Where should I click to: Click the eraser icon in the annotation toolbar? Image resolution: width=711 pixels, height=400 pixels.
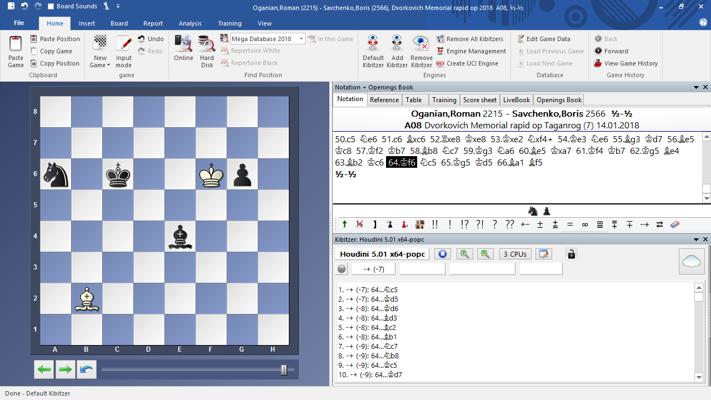tap(674, 225)
